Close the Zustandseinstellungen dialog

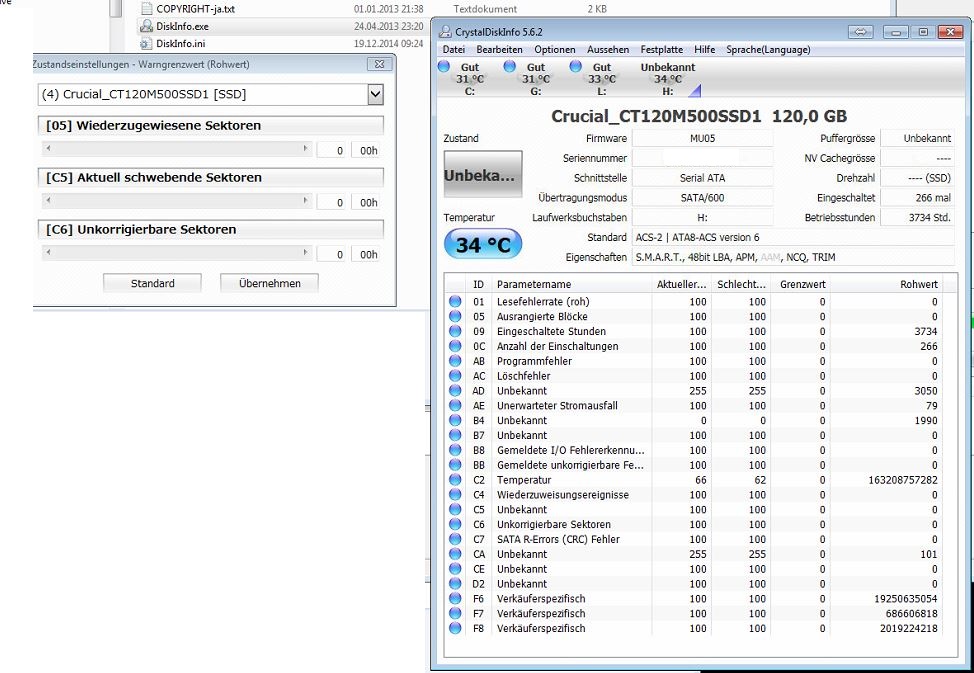click(379, 64)
